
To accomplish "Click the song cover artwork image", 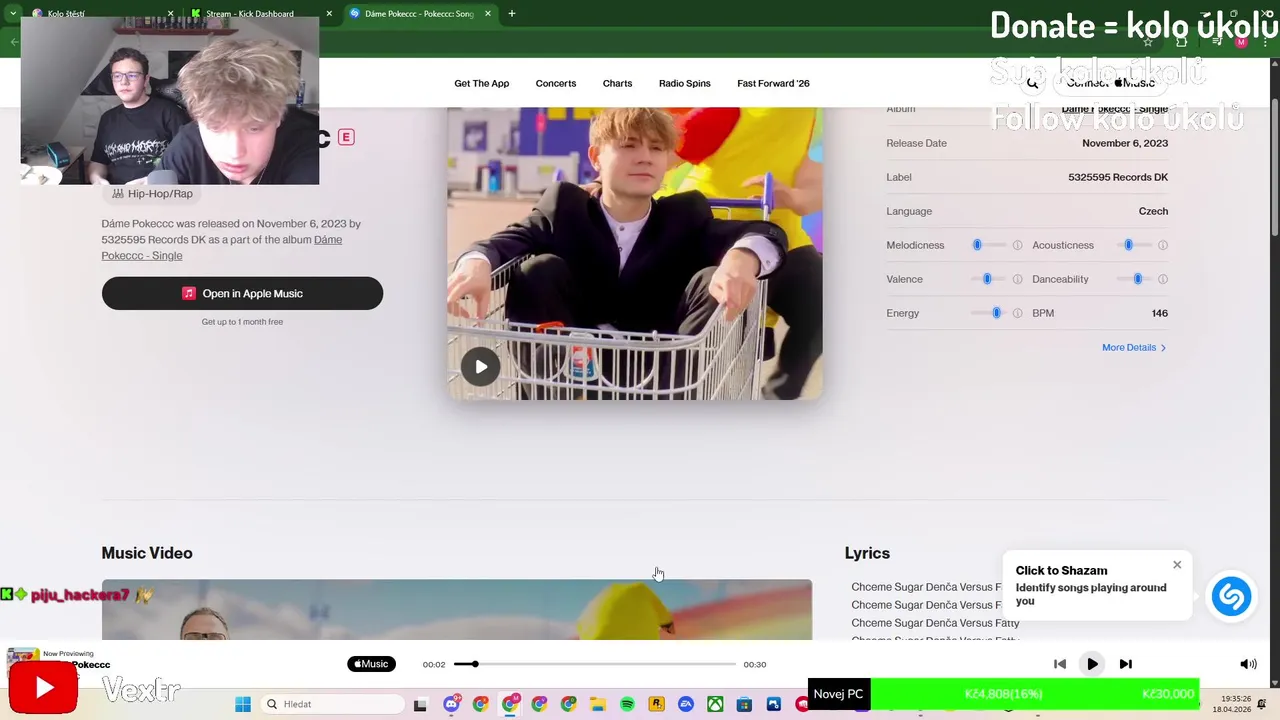I will click(635, 253).
